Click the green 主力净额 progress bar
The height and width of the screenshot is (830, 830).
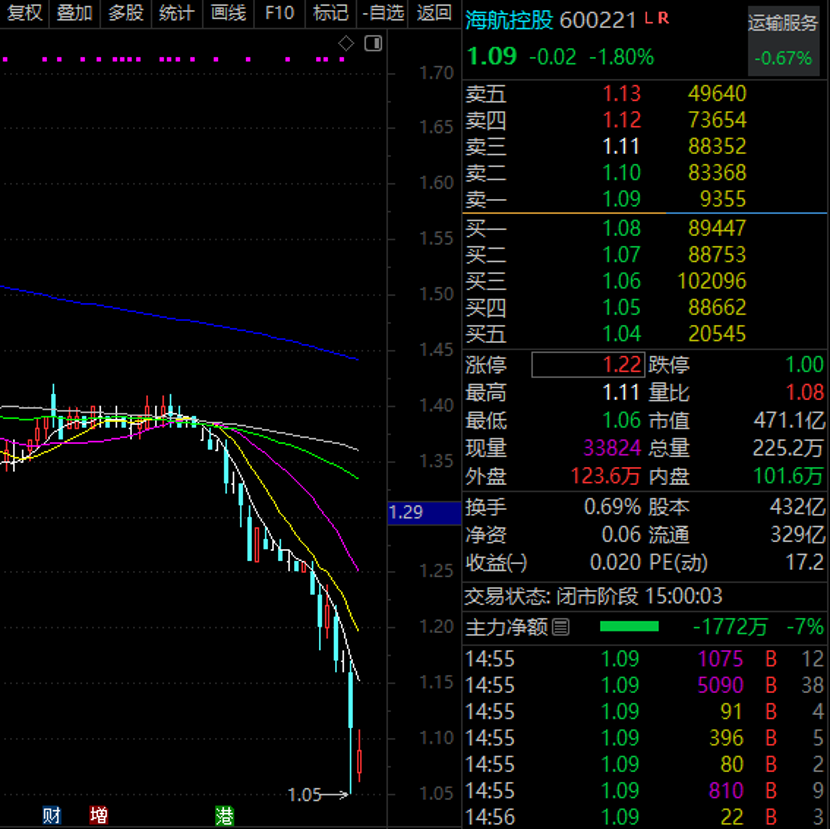tap(629, 627)
